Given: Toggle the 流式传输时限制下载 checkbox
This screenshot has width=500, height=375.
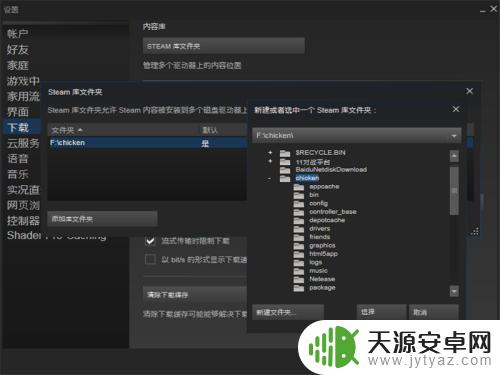Looking at the screenshot, I should [x=150, y=241].
